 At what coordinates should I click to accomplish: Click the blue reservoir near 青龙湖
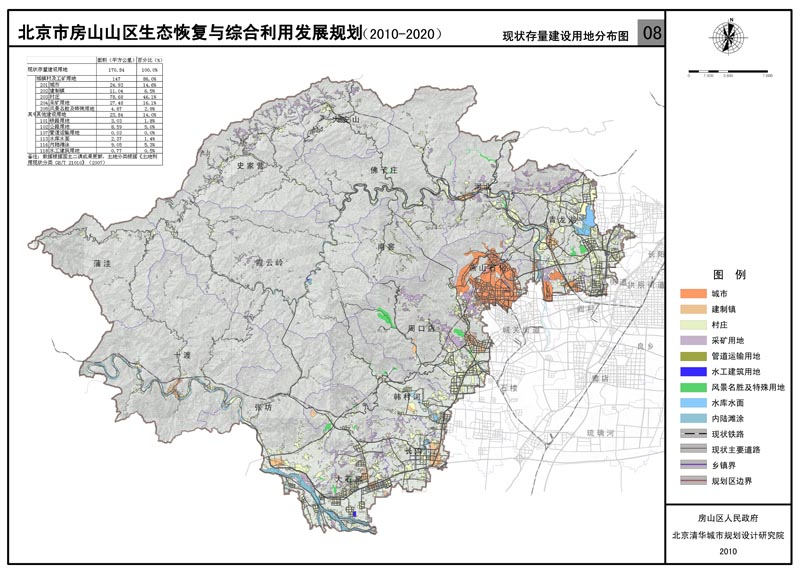[x=589, y=216]
